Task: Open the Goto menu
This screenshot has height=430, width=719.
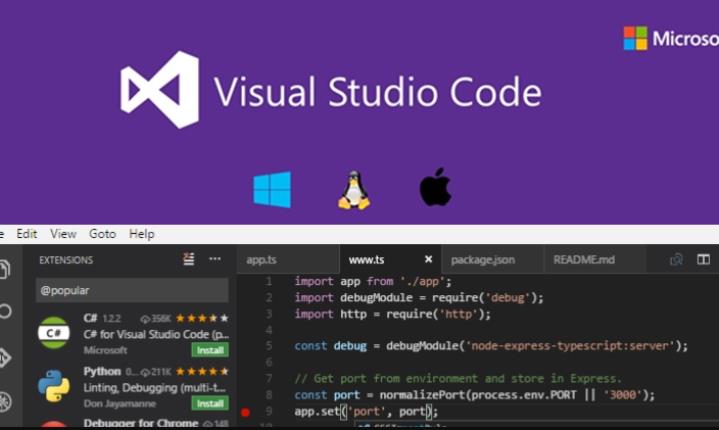Action: pyautogui.click(x=102, y=234)
